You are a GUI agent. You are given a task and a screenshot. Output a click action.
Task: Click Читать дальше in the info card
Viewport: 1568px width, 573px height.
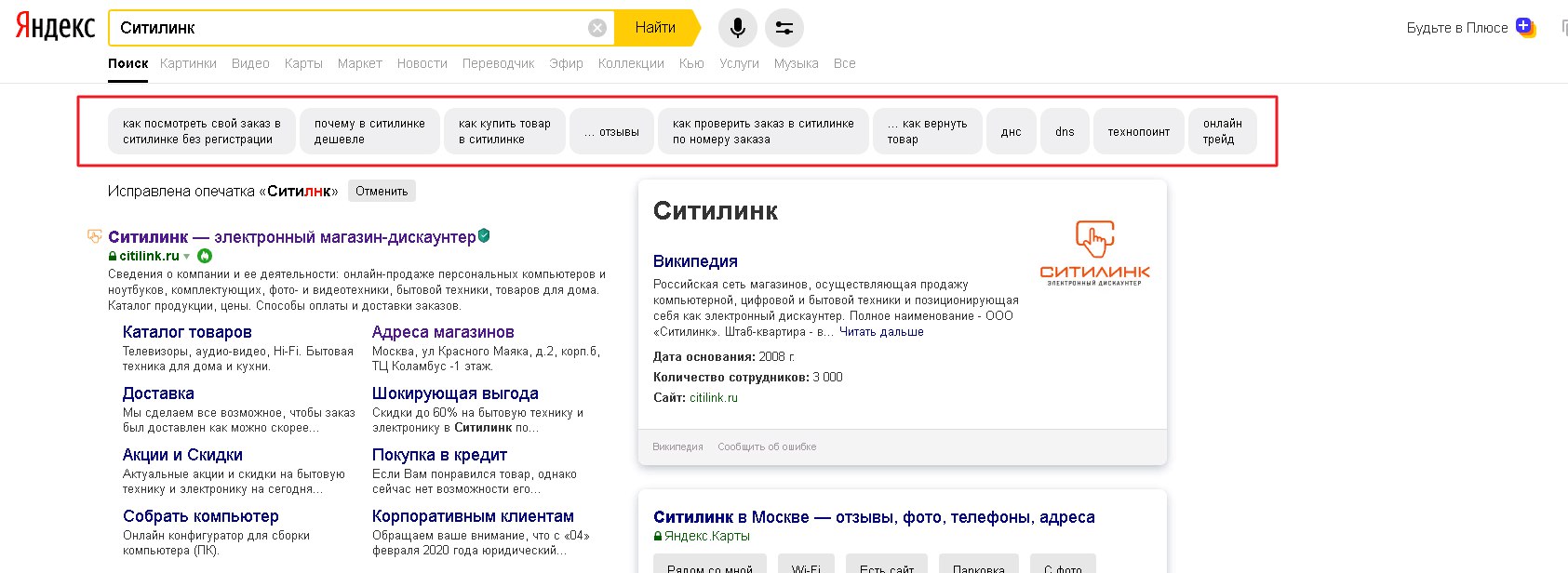click(x=881, y=332)
